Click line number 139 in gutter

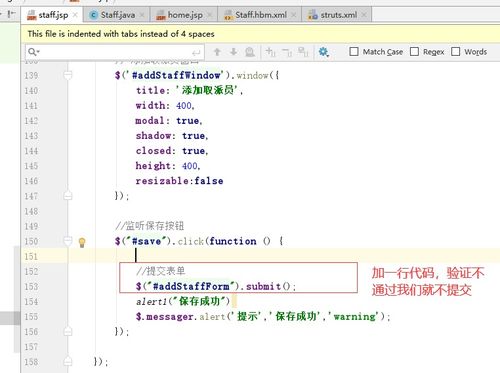(31, 75)
